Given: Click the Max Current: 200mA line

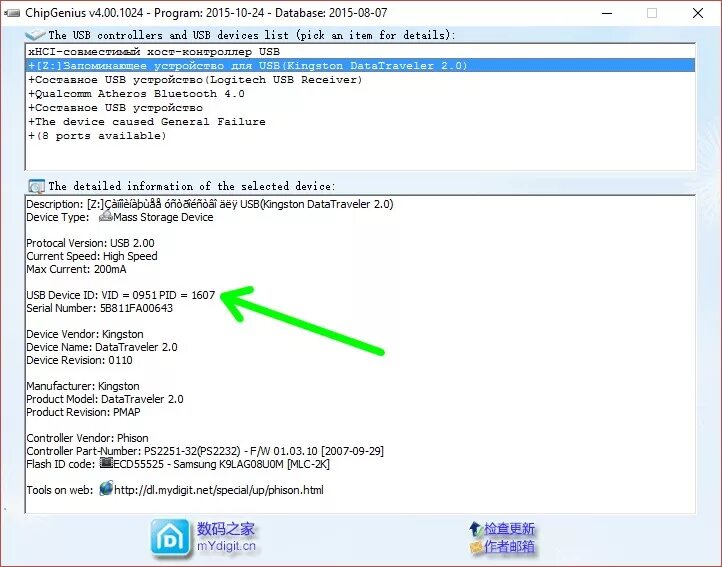Looking at the screenshot, I should tap(76, 269).
